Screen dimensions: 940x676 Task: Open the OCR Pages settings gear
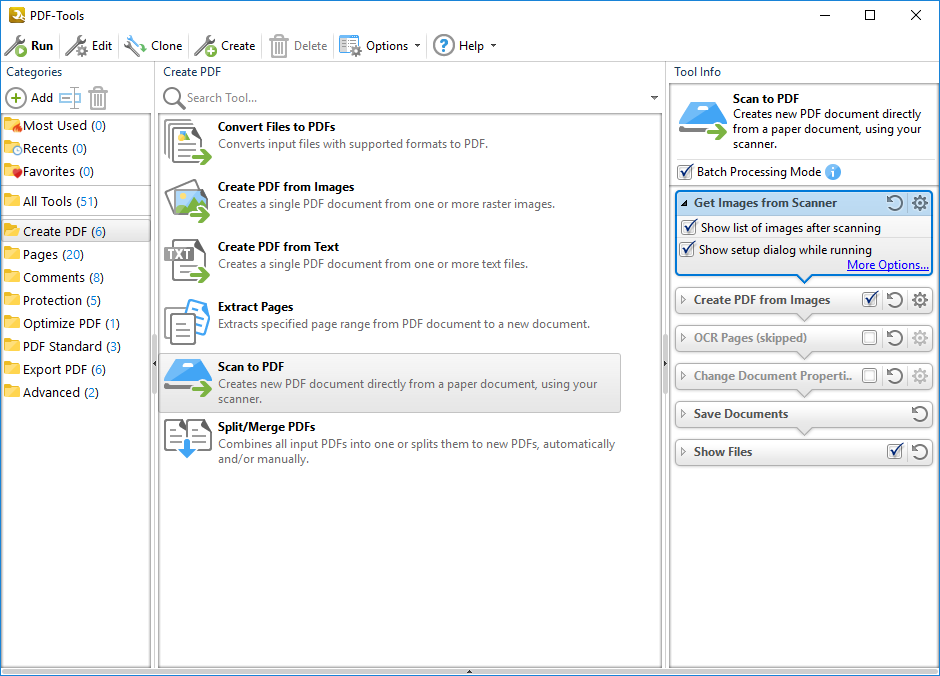pyautogui.click(x=920, y=338)
